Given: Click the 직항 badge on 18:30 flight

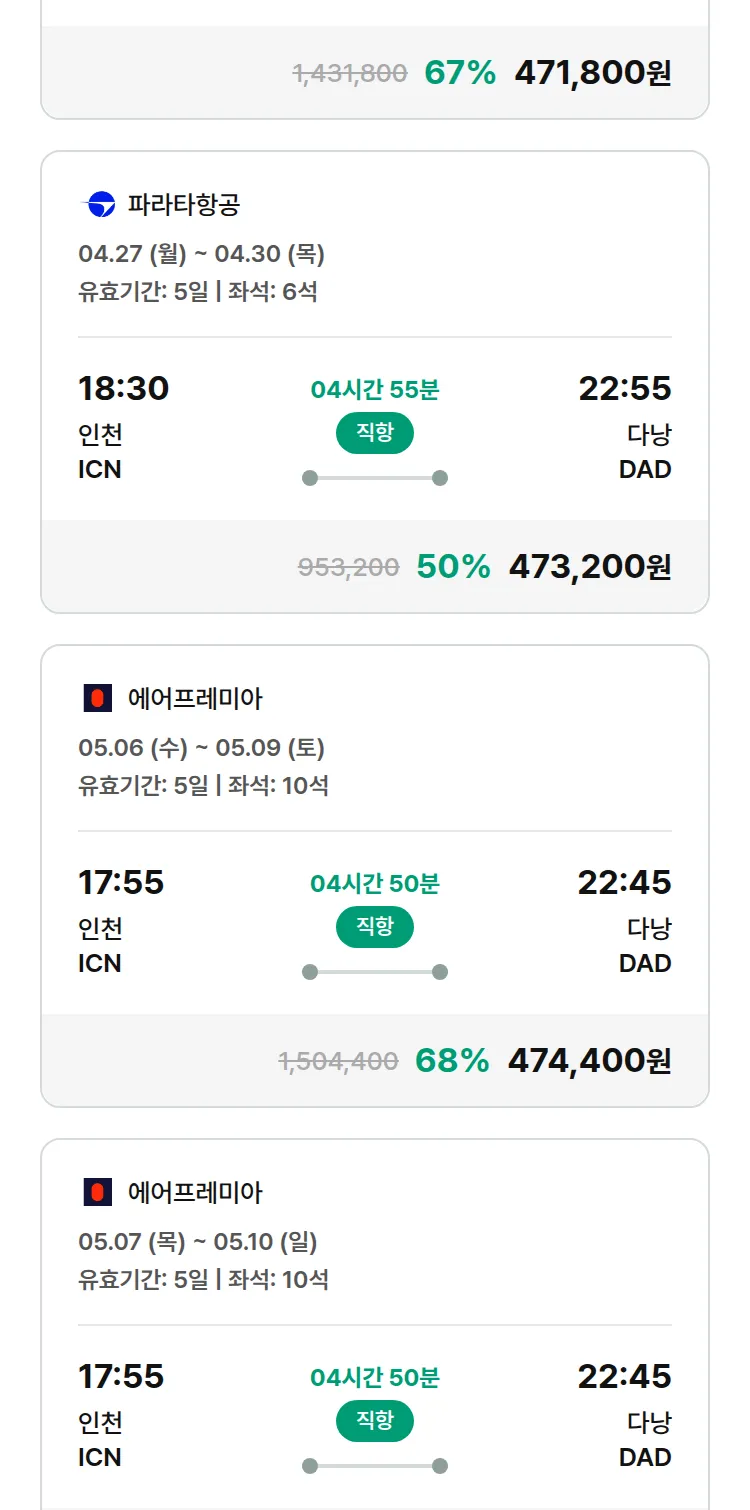Looking at the screenshot, I should click(x=375, y=433).
